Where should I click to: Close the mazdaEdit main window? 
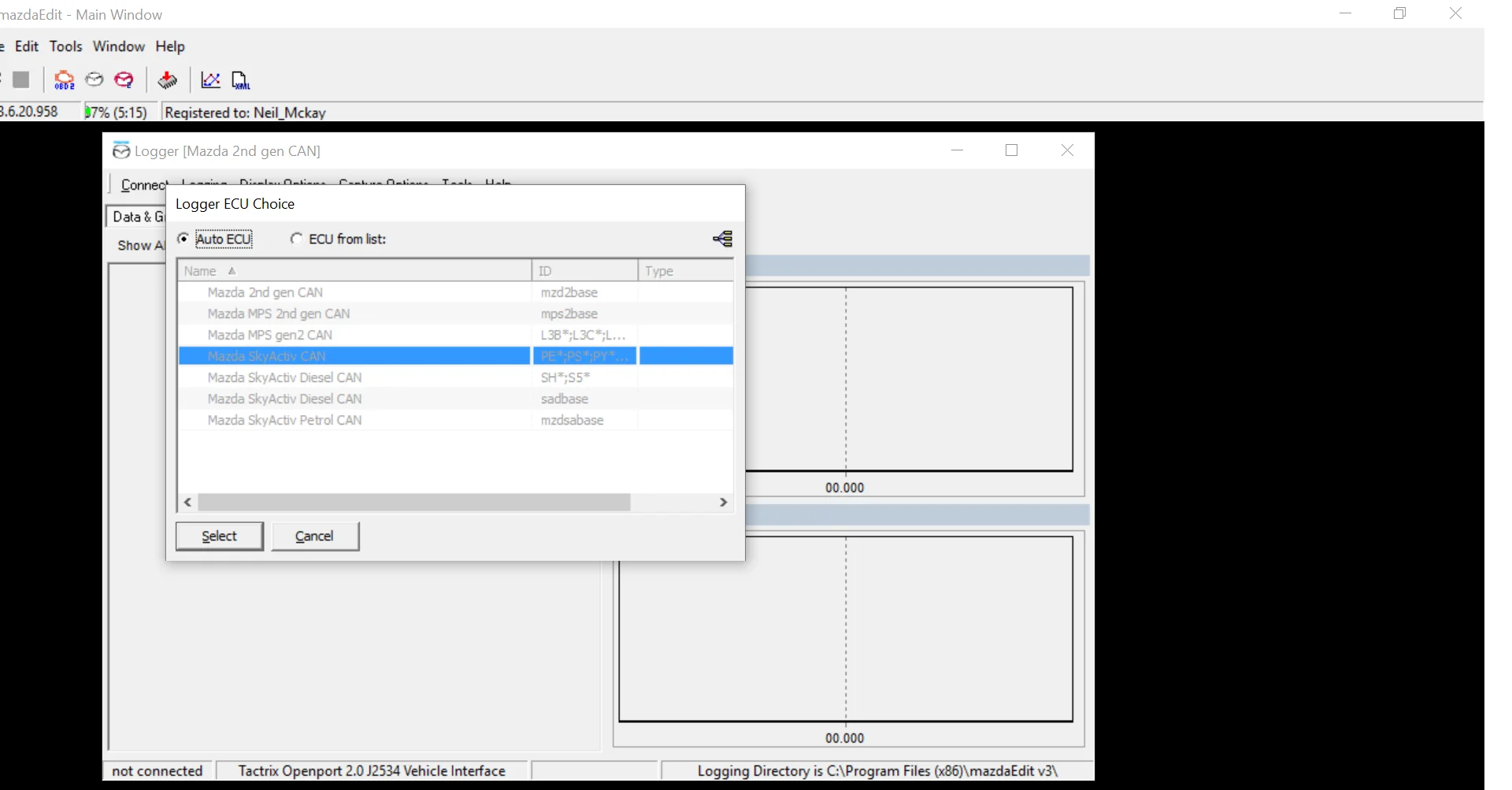pos(1455,13)
